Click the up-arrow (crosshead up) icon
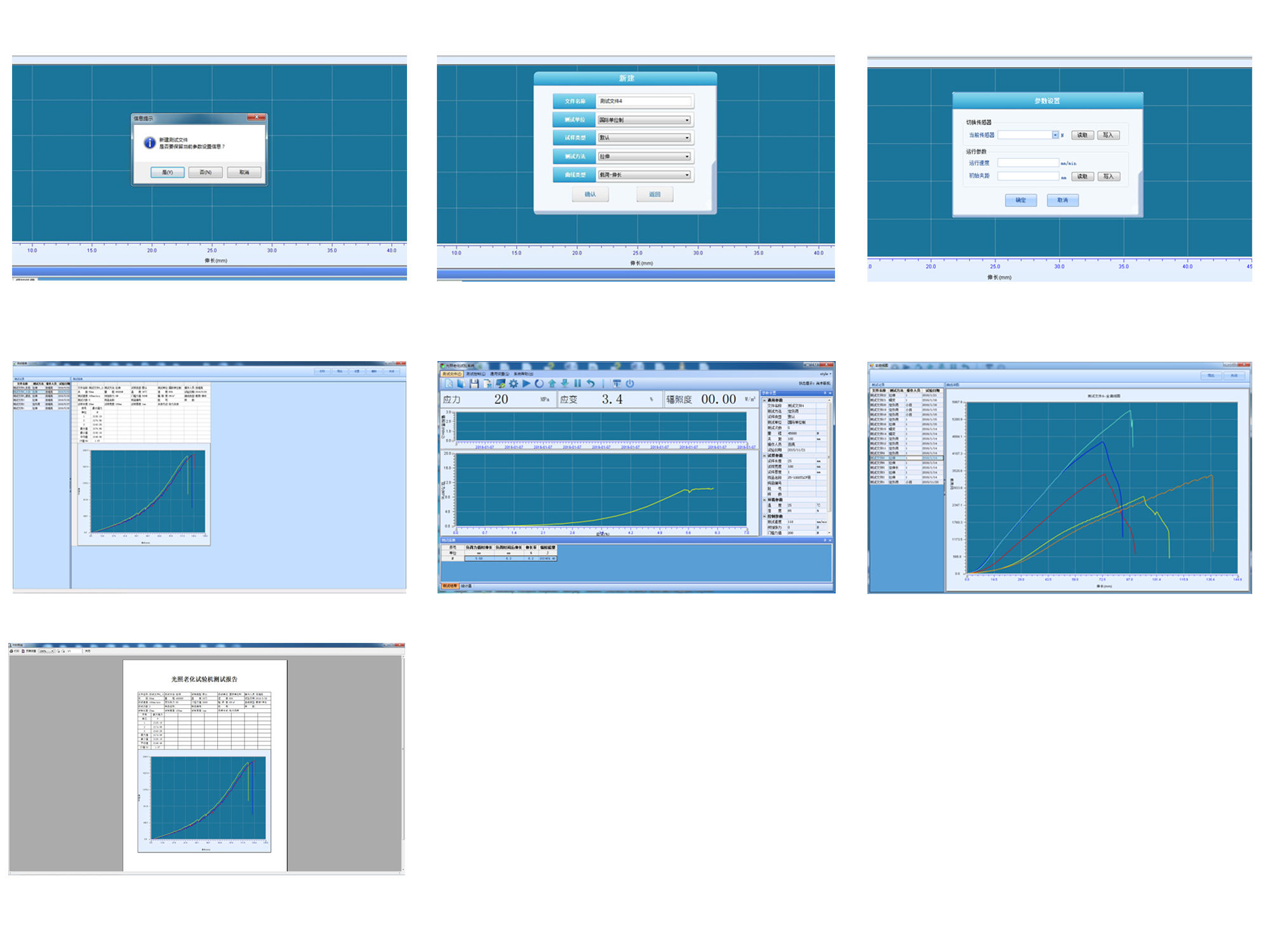This screenshot has height=952, width=1270. click(x=552, y=383)
